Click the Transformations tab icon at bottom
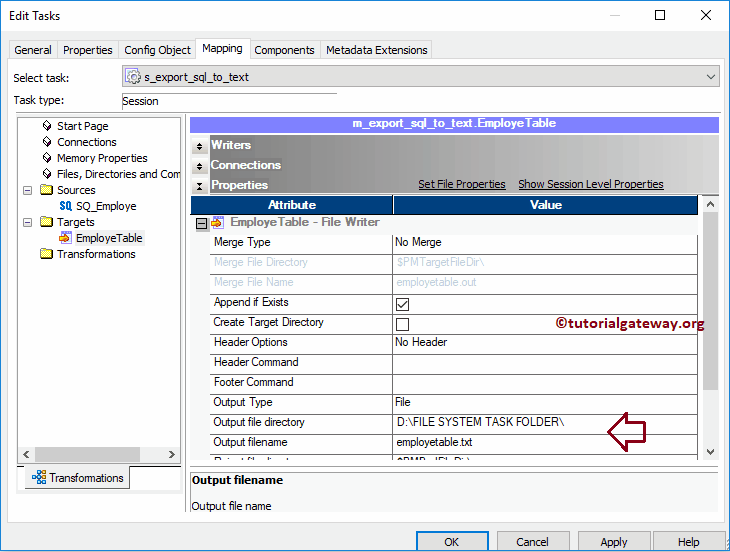Viewport: 730px width, 552px height. (x=39, y=477)
